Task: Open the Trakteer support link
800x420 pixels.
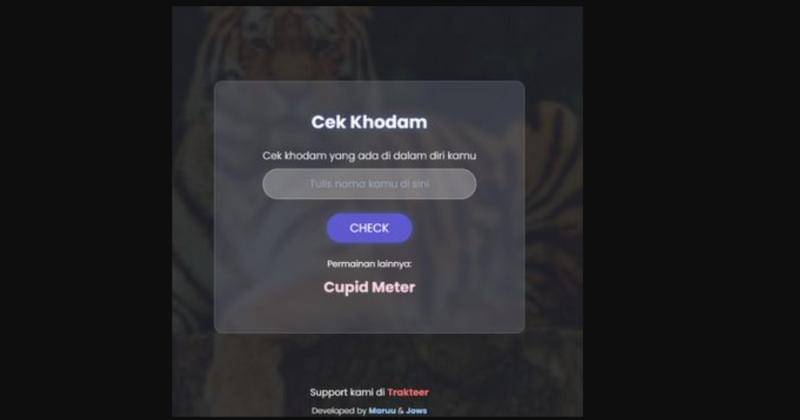Action: click(408, 392)
